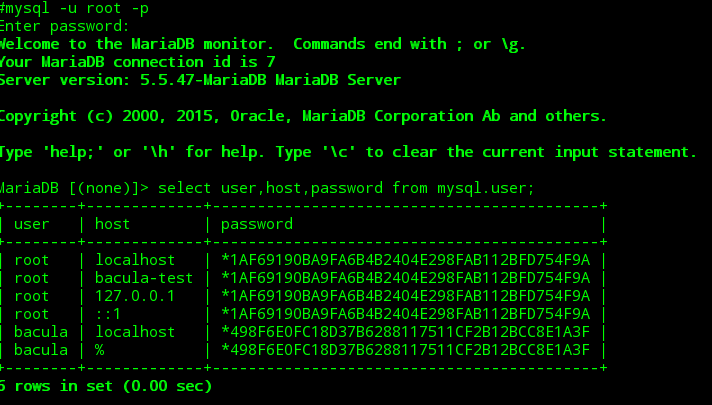712x405 pixels.
Task: Click the "Type 'help;'" instruction line
Action: coord(348,152)
